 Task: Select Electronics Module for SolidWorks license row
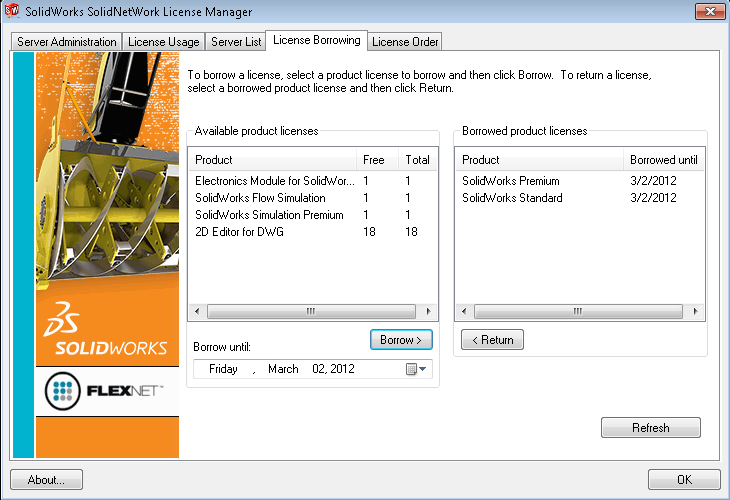[313, 181]
